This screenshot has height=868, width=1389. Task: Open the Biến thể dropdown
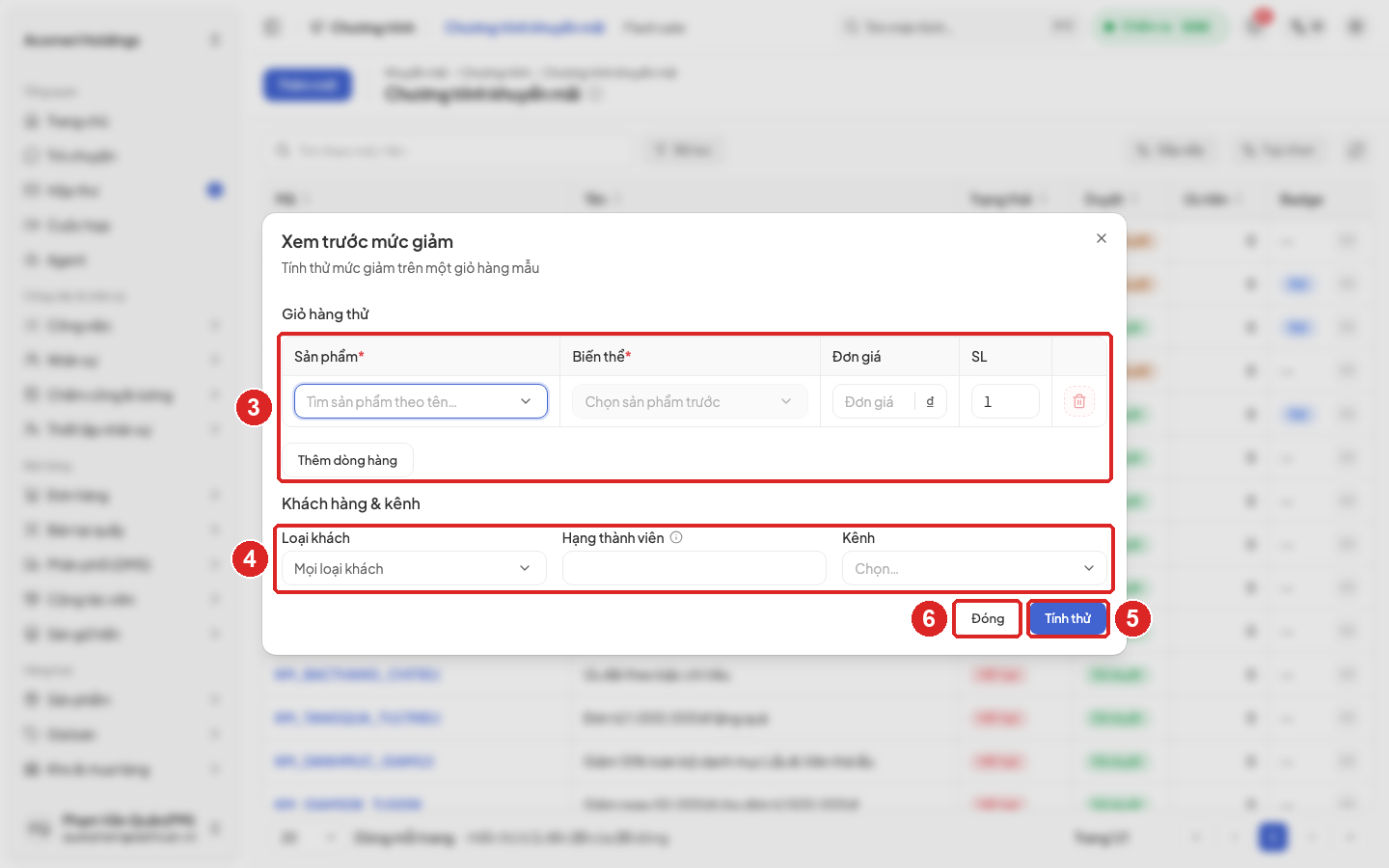(690, 401)
